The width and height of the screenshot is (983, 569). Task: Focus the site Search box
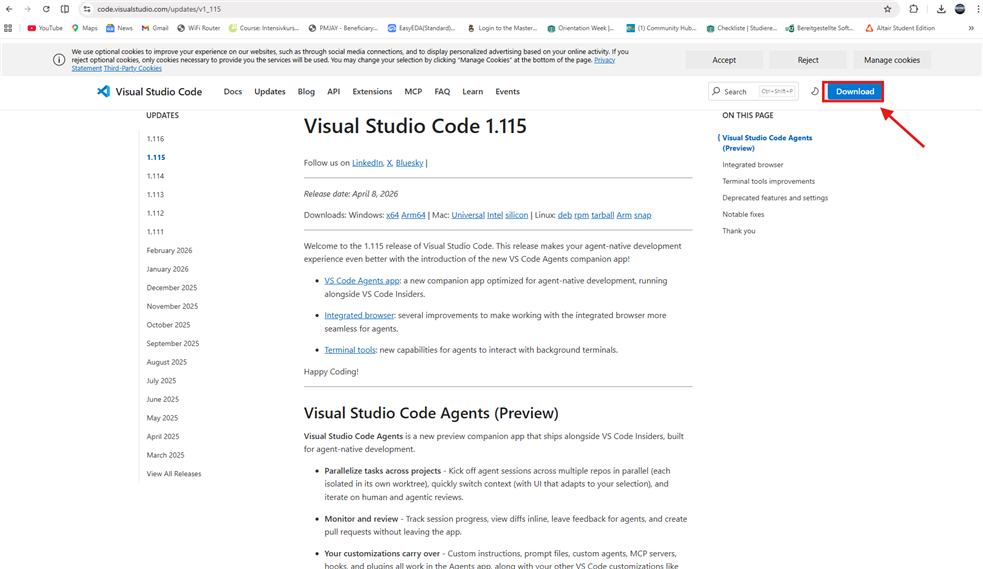753,91
